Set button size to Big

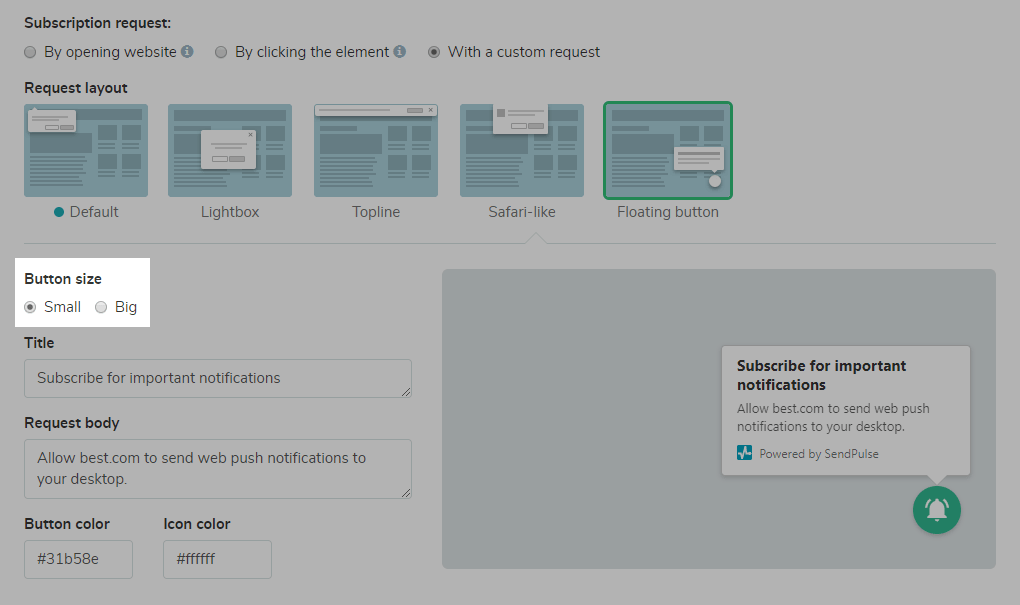[x=101, y=307]
